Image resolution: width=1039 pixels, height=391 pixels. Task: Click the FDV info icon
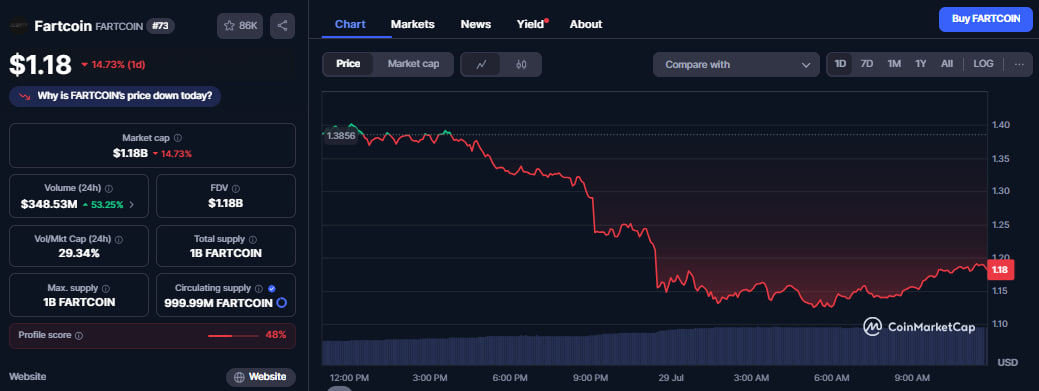[236, 188]
